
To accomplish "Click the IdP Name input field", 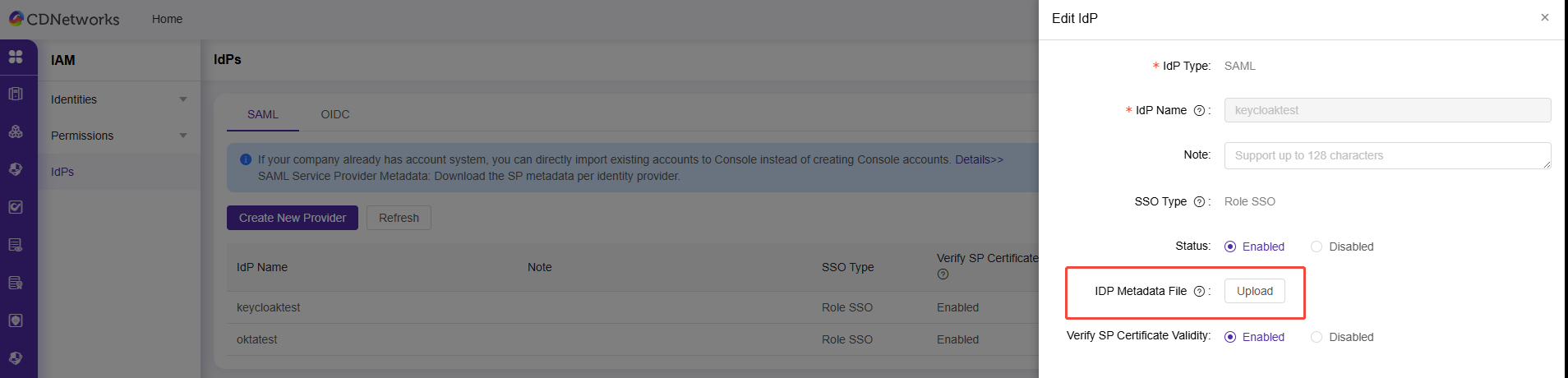I will (x=1387, y=110).
